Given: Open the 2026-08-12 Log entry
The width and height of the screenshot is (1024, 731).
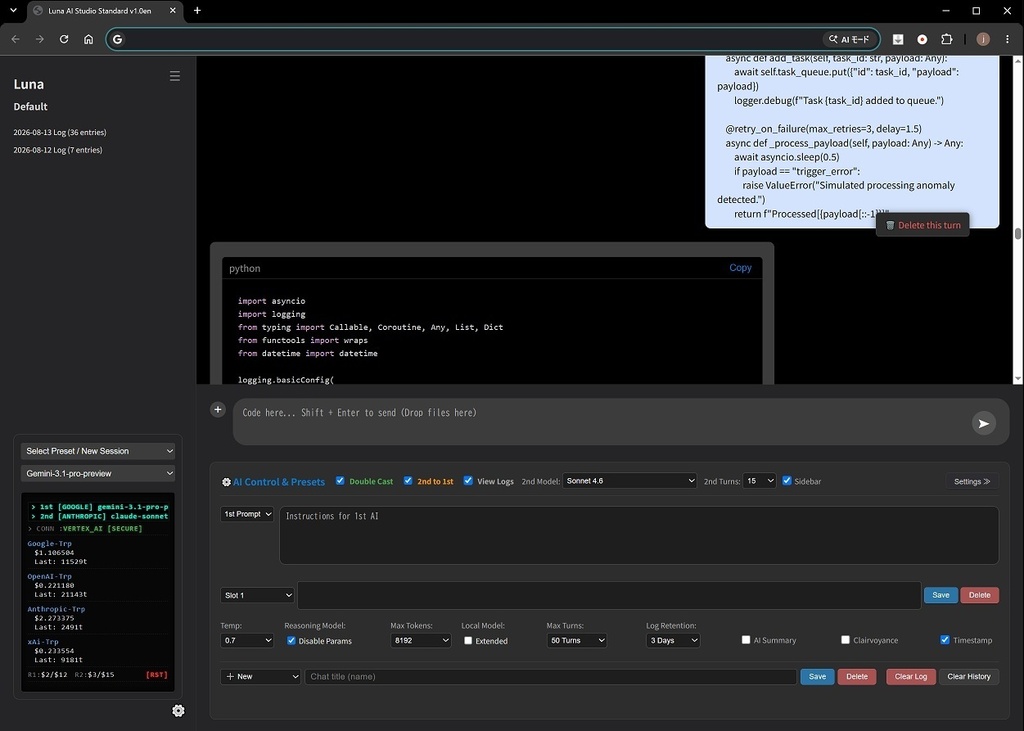Looking at the screenshot, I should (x=58, y=150).
